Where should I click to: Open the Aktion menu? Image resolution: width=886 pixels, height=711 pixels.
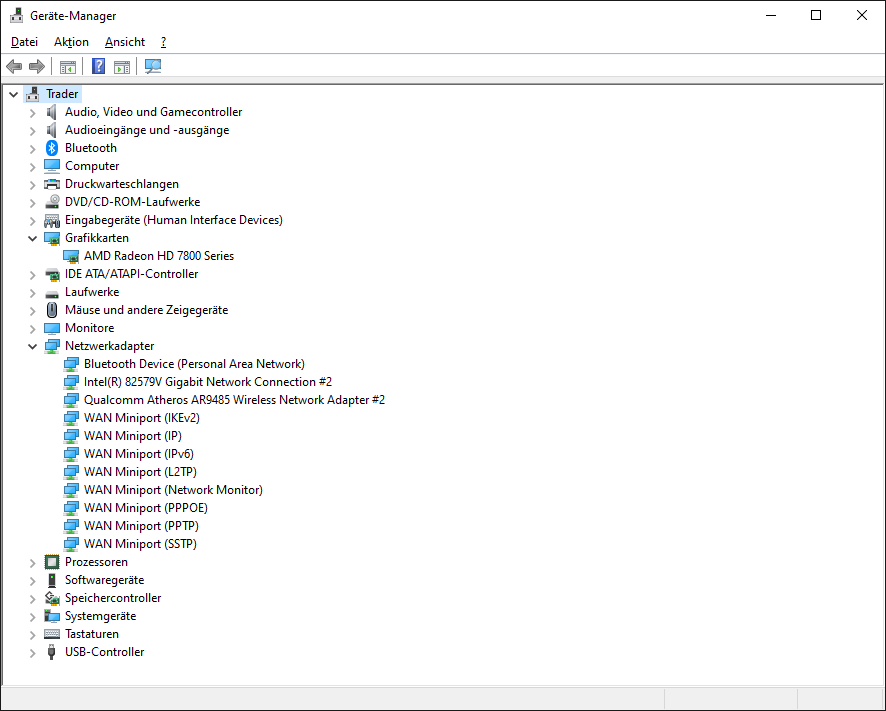(x=71, y=42)
